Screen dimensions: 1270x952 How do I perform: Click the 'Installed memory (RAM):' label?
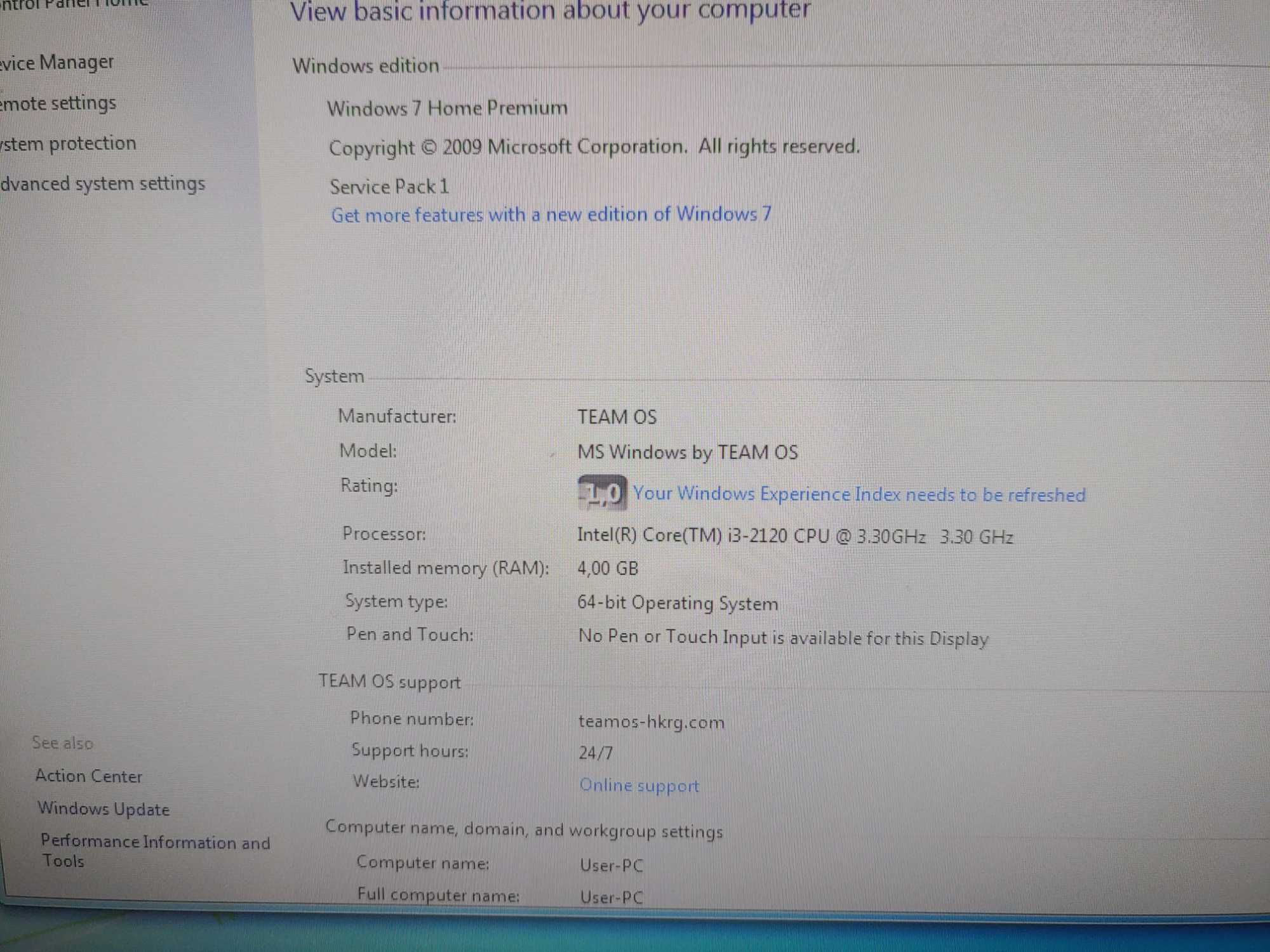coord(446,567)
